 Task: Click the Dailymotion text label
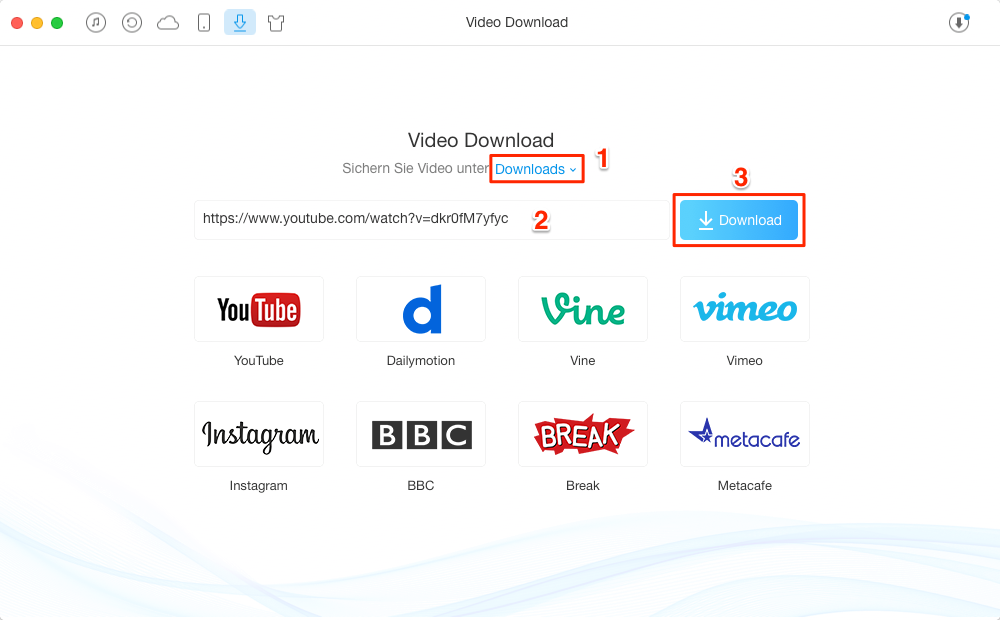coord(421,360)
